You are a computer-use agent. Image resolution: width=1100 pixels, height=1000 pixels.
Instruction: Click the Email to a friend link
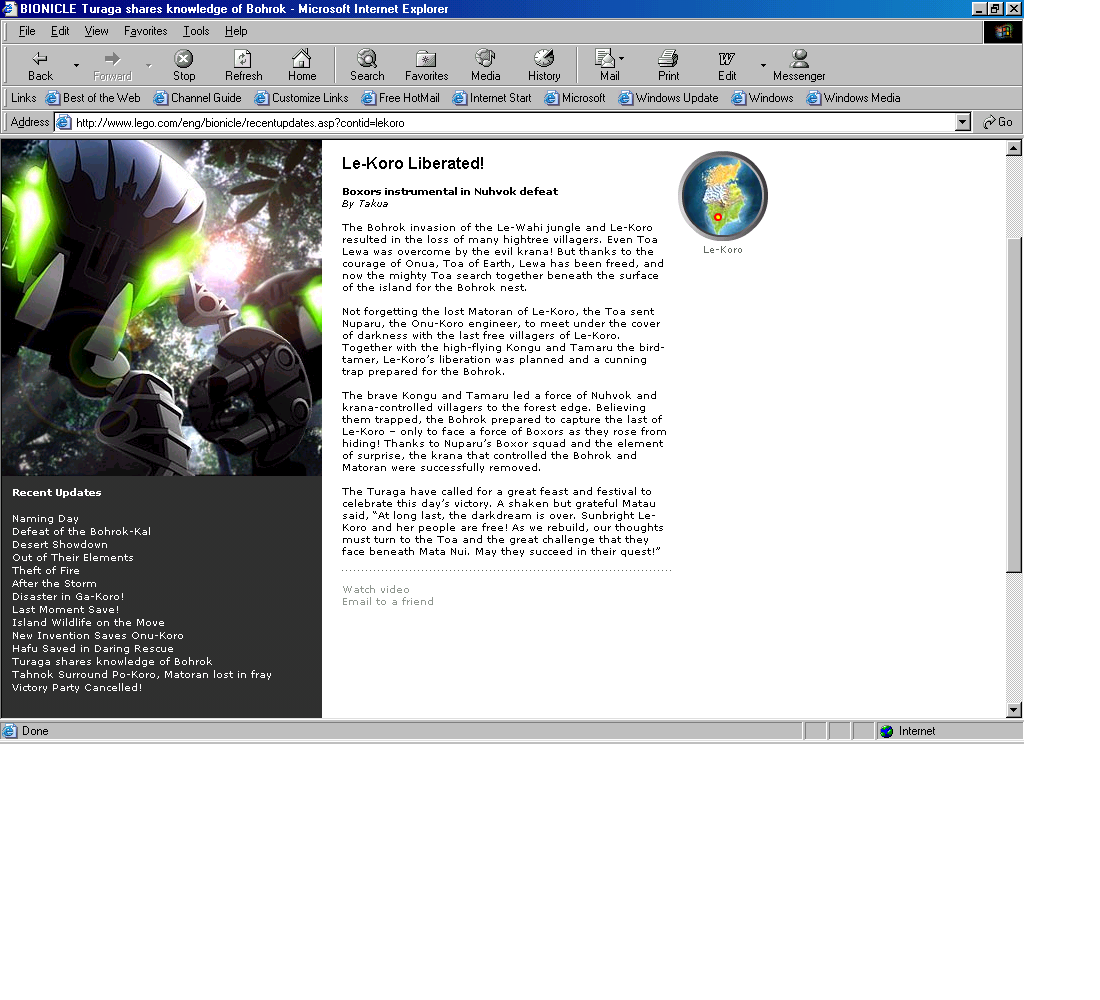387,601
